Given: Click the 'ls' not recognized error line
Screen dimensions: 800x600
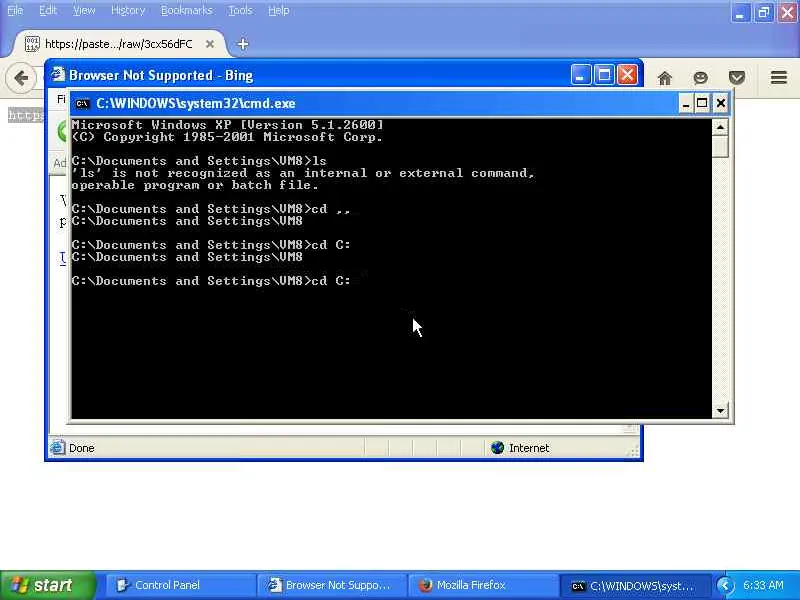Looking at the screenshot, I should point(303,173).
